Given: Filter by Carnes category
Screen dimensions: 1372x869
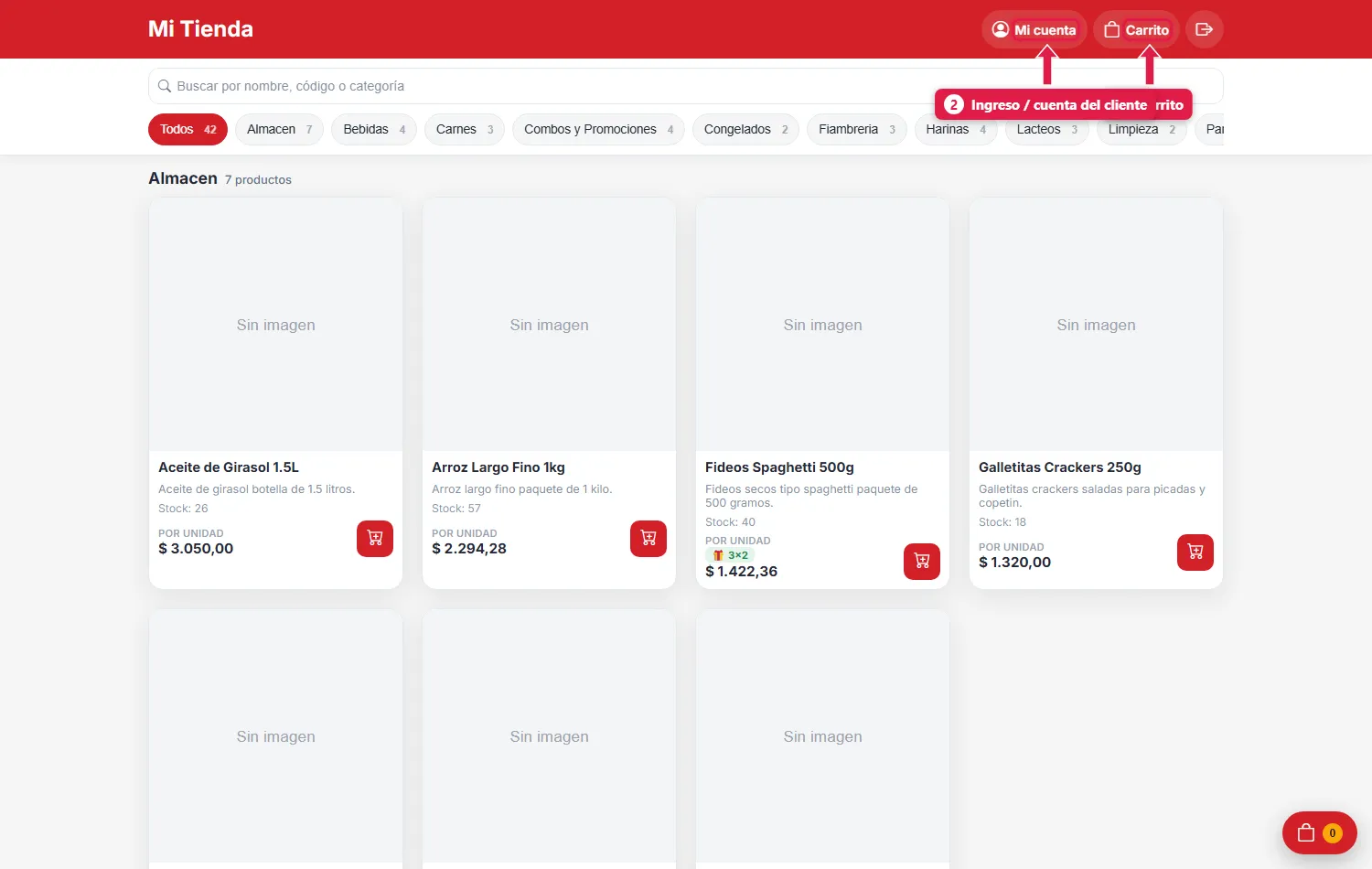Looking at the screenshot, I should coord(465,129).
